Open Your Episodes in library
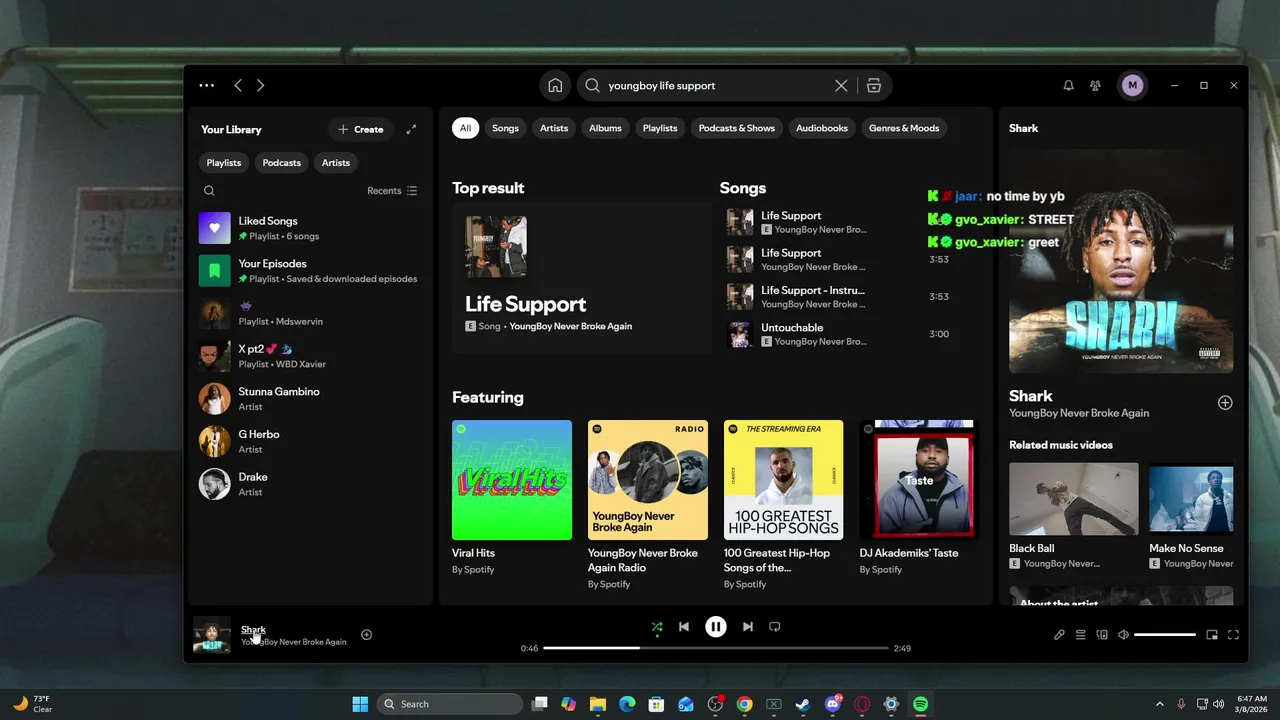This screenshot has height=720, width=1280. 311,271
